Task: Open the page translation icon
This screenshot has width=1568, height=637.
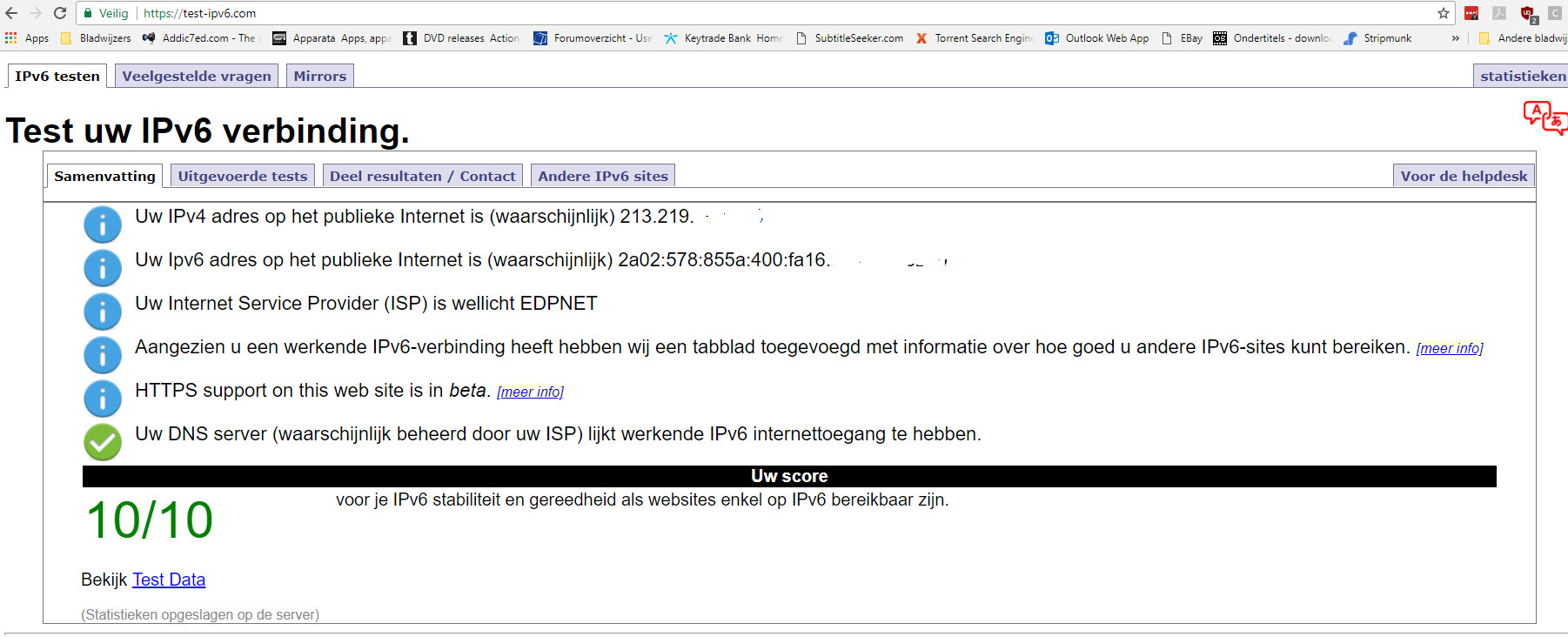Action: click(1545, 117)
